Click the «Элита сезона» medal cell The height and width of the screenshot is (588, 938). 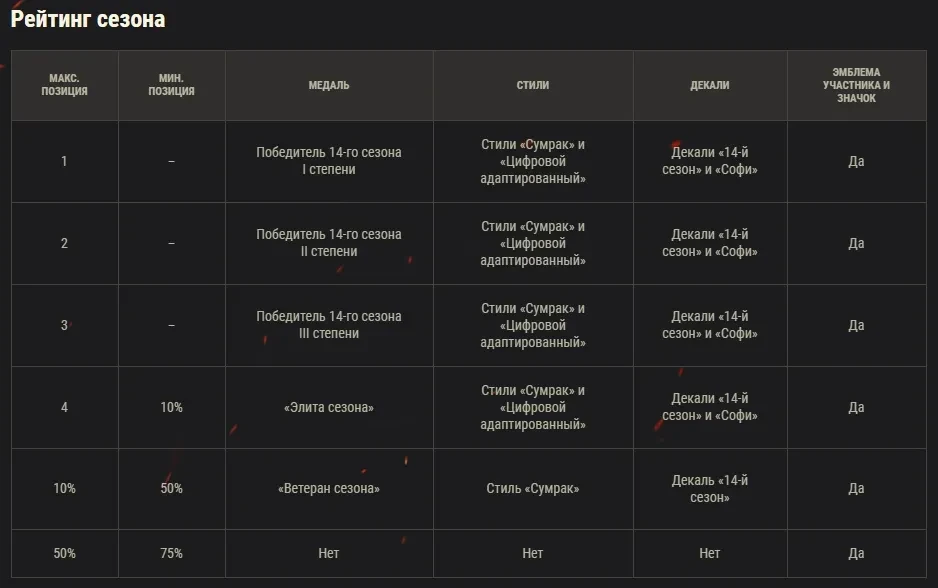pyautogui.click(x=329, y=407)
